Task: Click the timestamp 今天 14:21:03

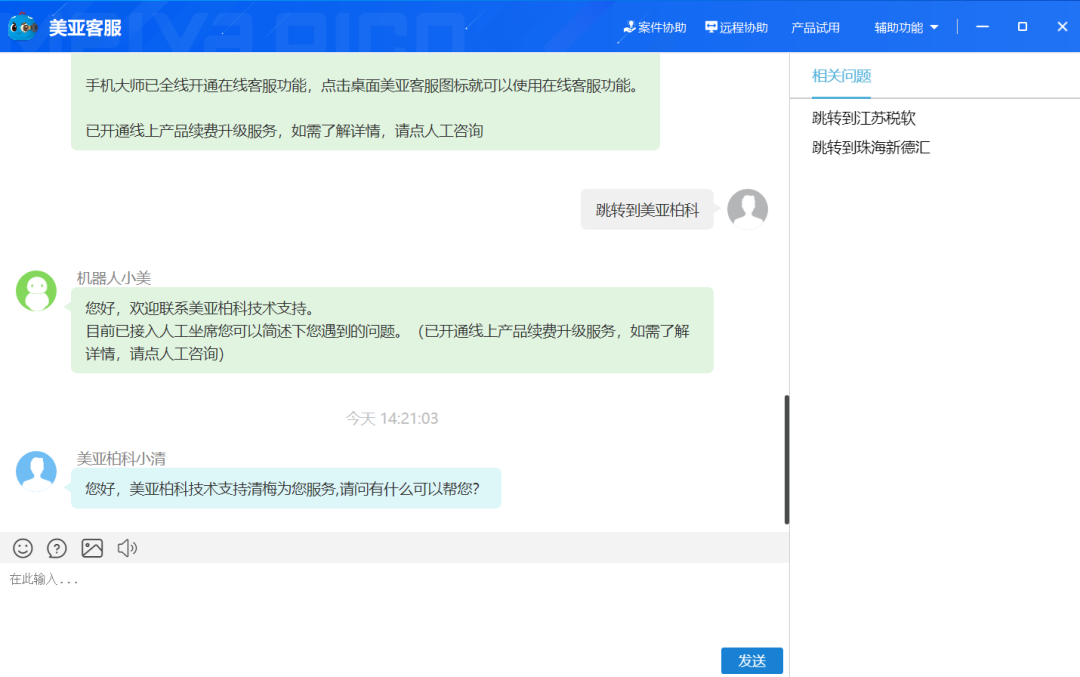Action: click(392, 419)
